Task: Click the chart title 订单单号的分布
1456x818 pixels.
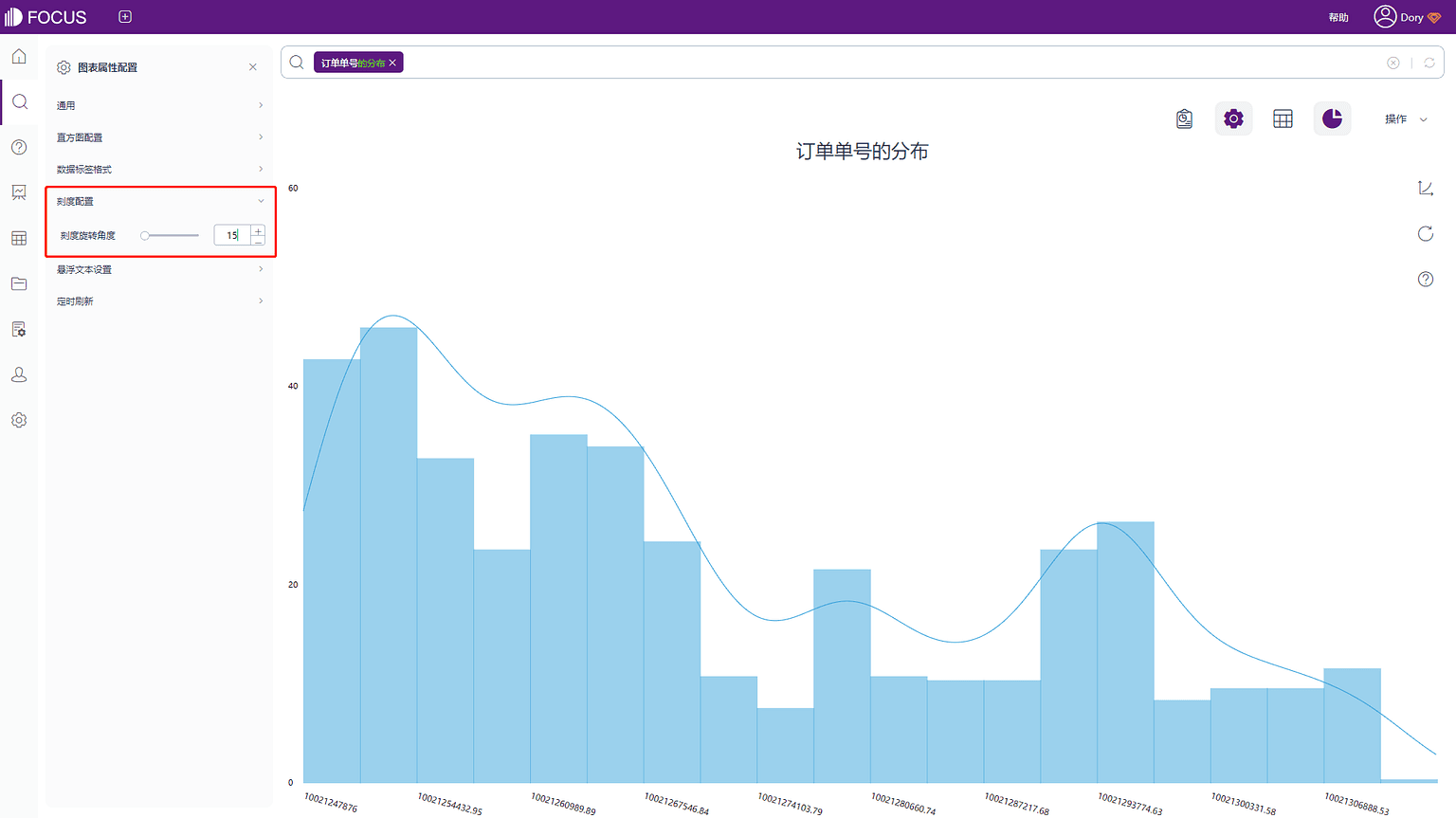Action: 862,152
